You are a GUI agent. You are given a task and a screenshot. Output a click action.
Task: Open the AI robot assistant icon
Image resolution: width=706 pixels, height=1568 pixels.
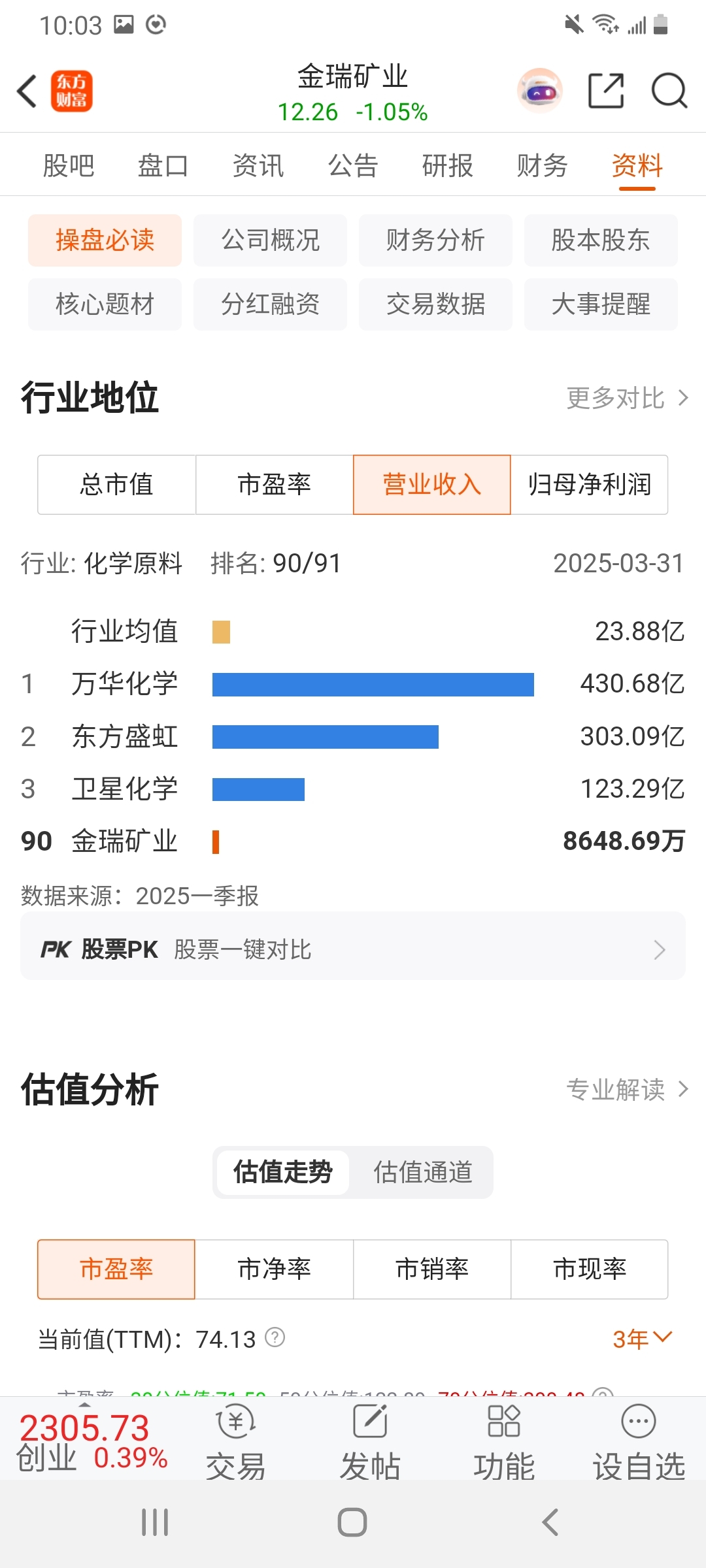click(x=540, y=91)
